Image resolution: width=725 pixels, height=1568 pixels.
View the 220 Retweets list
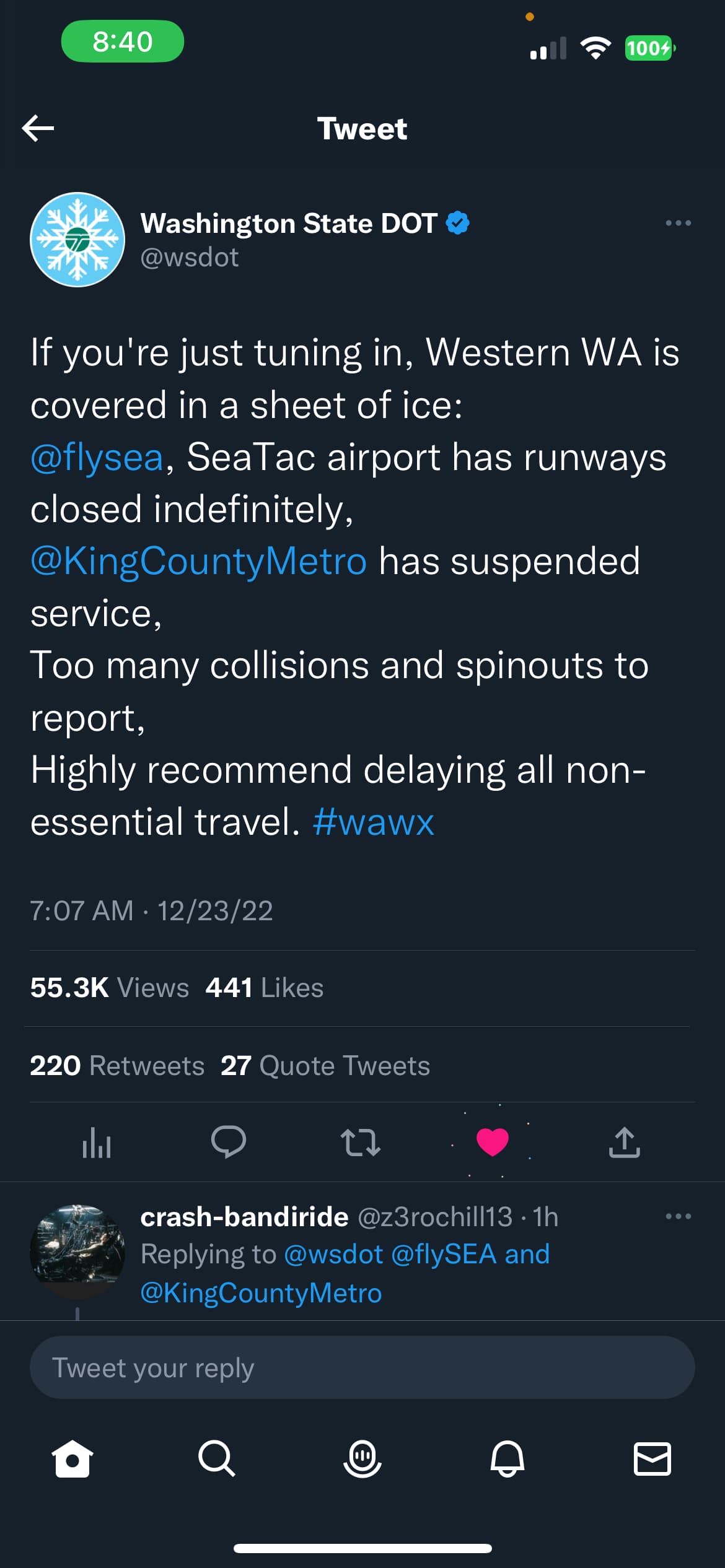coord(117,1066)
